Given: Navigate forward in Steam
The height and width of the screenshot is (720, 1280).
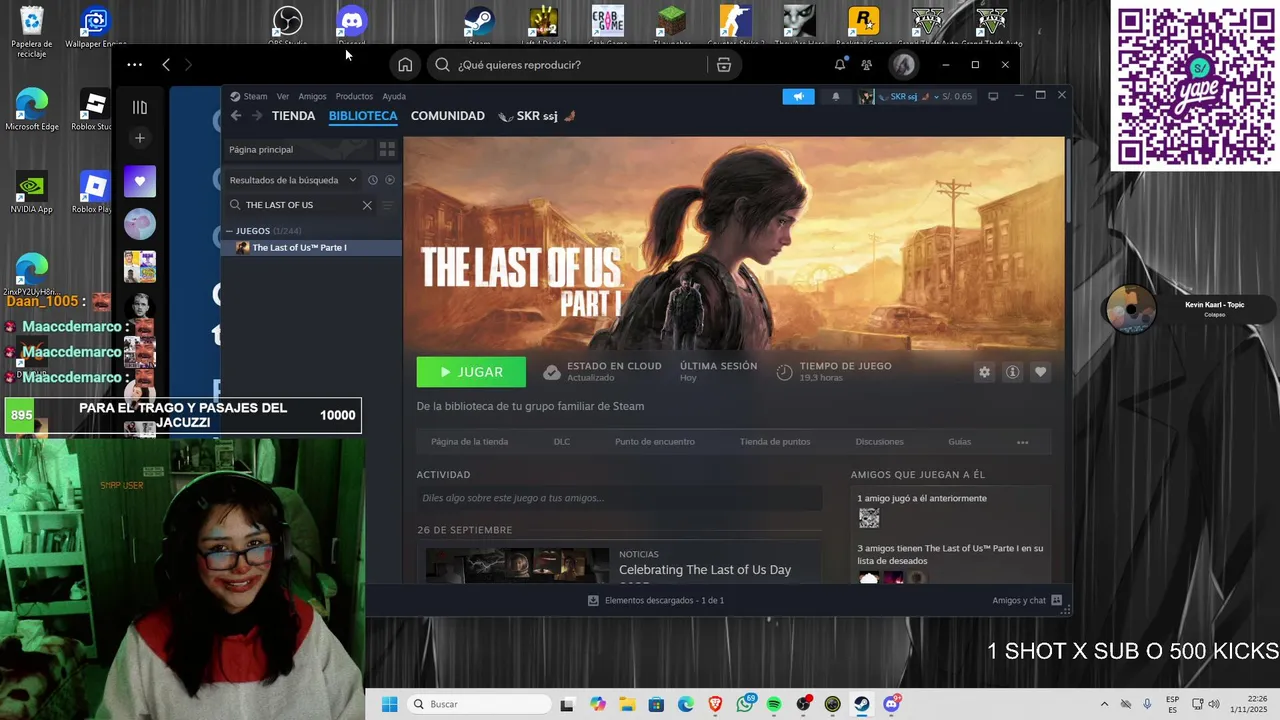Looking at the screenshot, I should [257, 116].
